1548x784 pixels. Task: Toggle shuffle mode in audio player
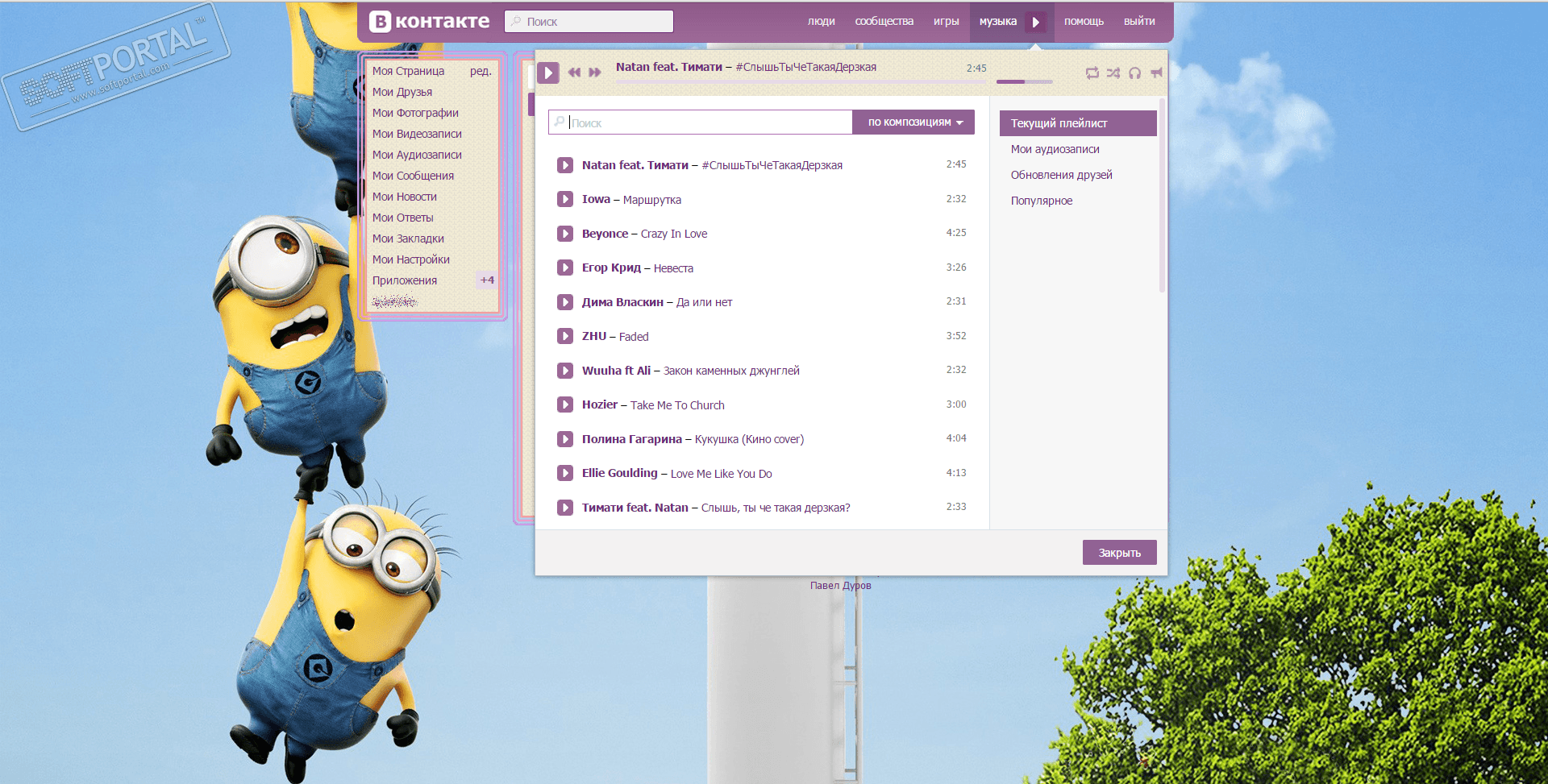[x=1113, y=73]
